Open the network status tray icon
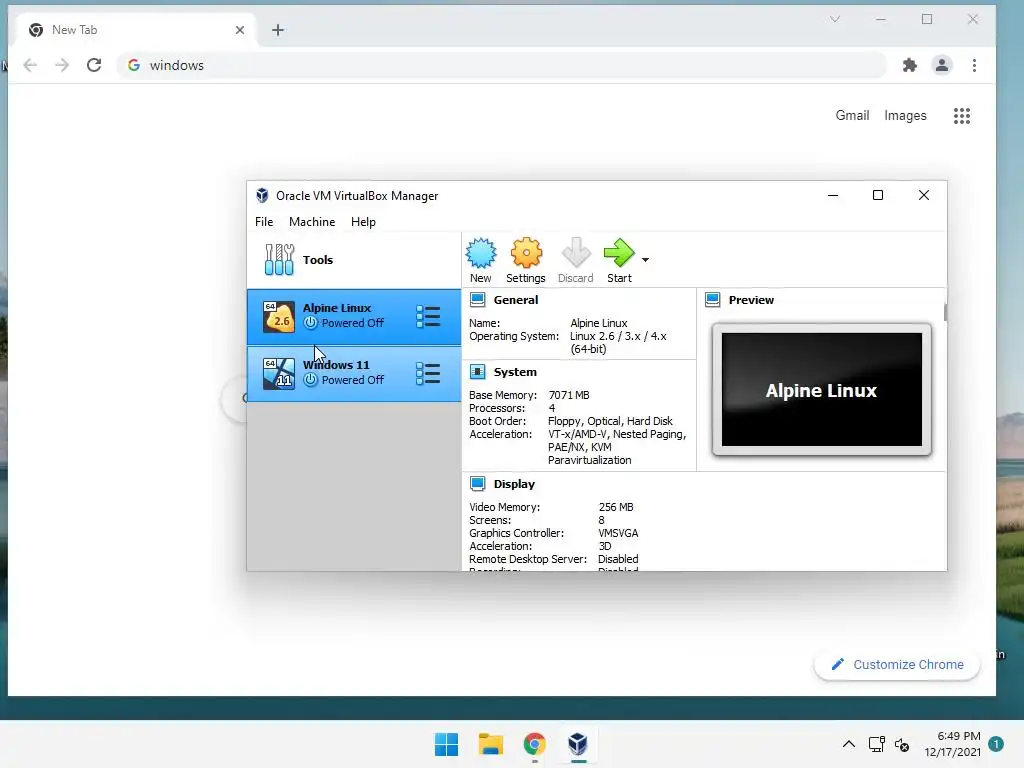The height and width of the screenshot is (768, 1024). tap(876, 744)
